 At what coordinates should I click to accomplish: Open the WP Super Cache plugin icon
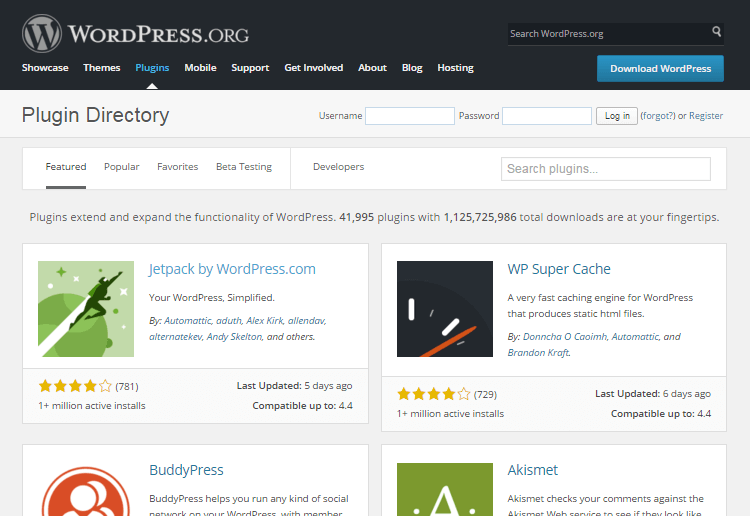[x=445, y=309]
